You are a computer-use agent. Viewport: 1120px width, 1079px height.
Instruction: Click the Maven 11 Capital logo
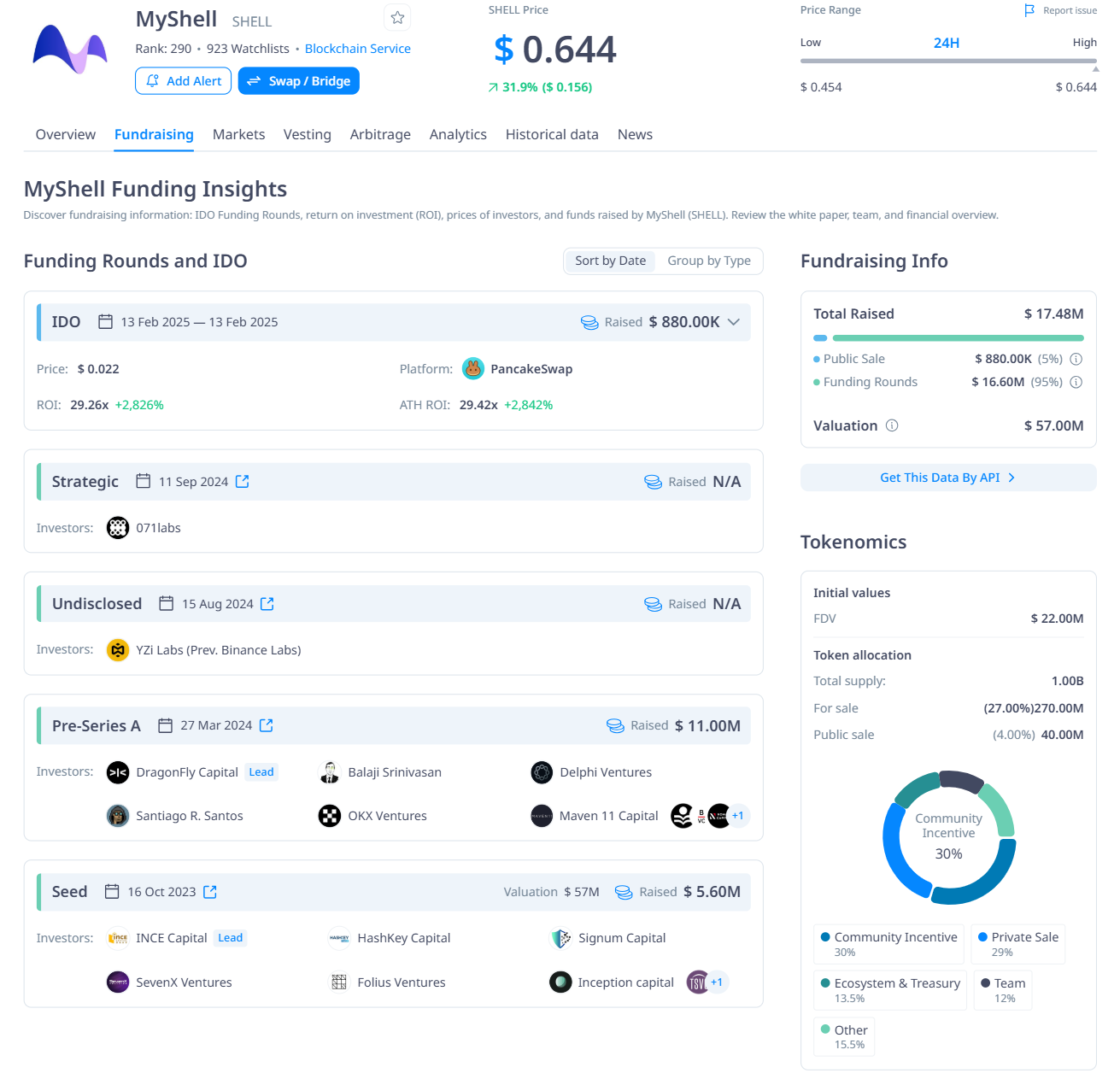point(542,816)
